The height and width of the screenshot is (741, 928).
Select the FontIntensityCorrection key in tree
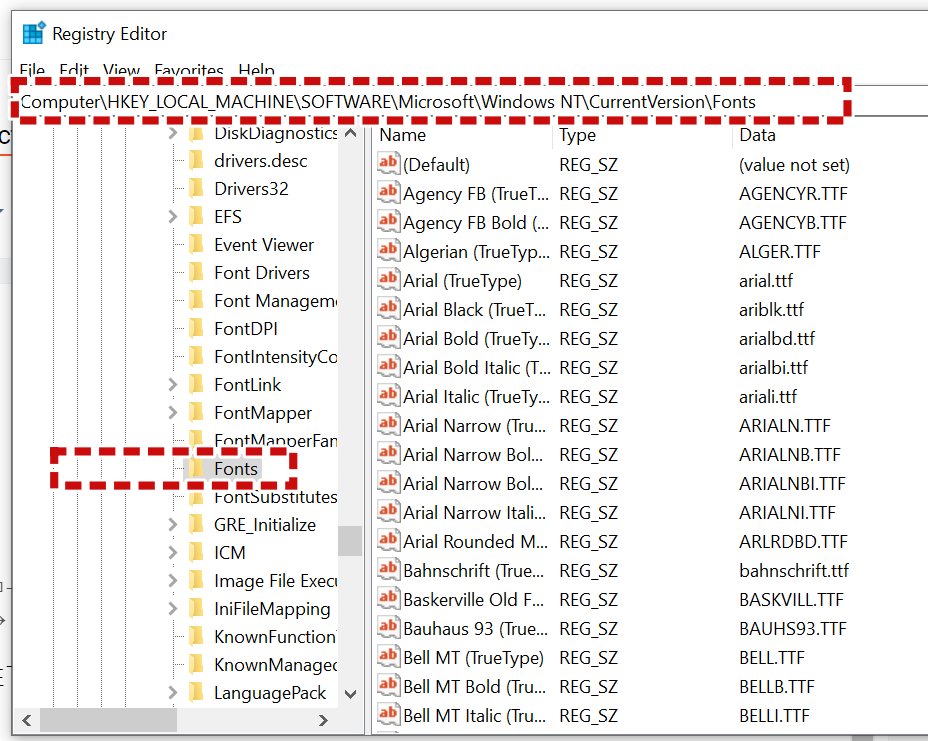(x=276, y=356)
